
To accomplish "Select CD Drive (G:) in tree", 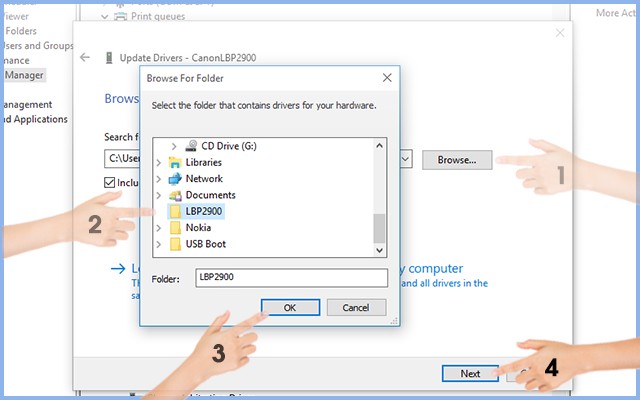I will [x=229, y=146].
